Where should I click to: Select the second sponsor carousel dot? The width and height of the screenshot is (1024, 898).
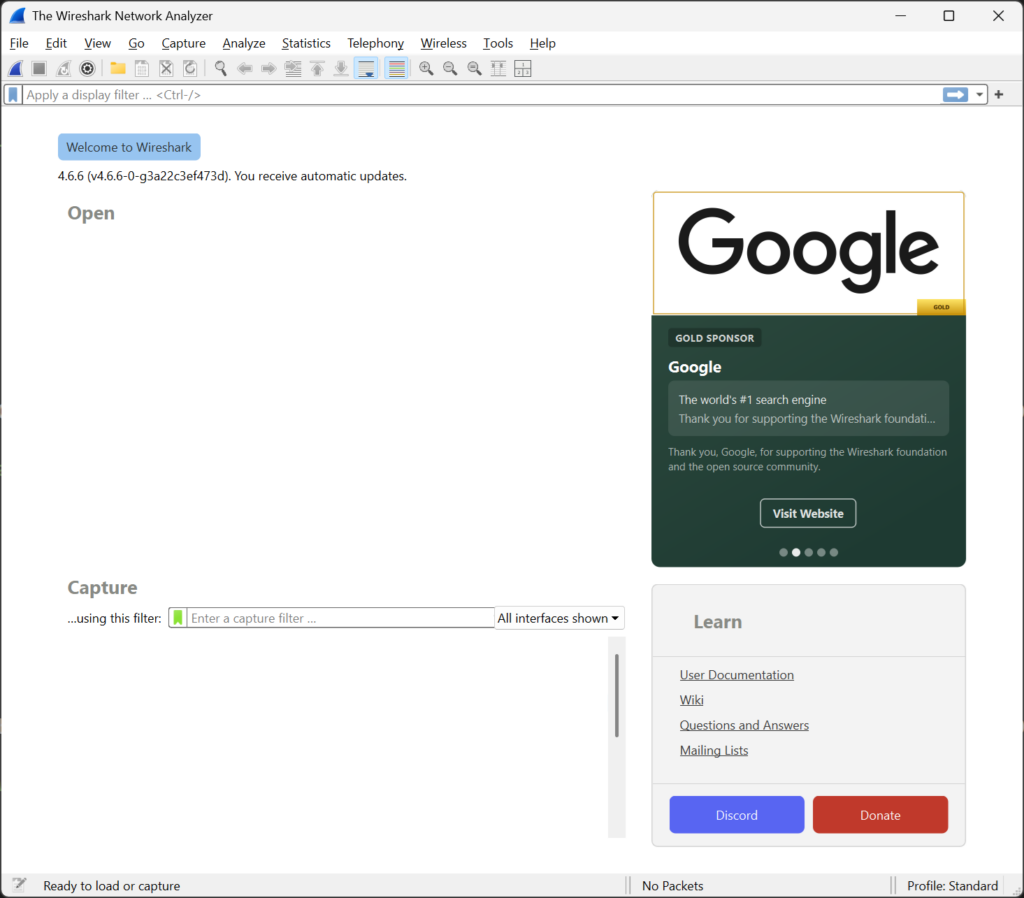[795, 553]
